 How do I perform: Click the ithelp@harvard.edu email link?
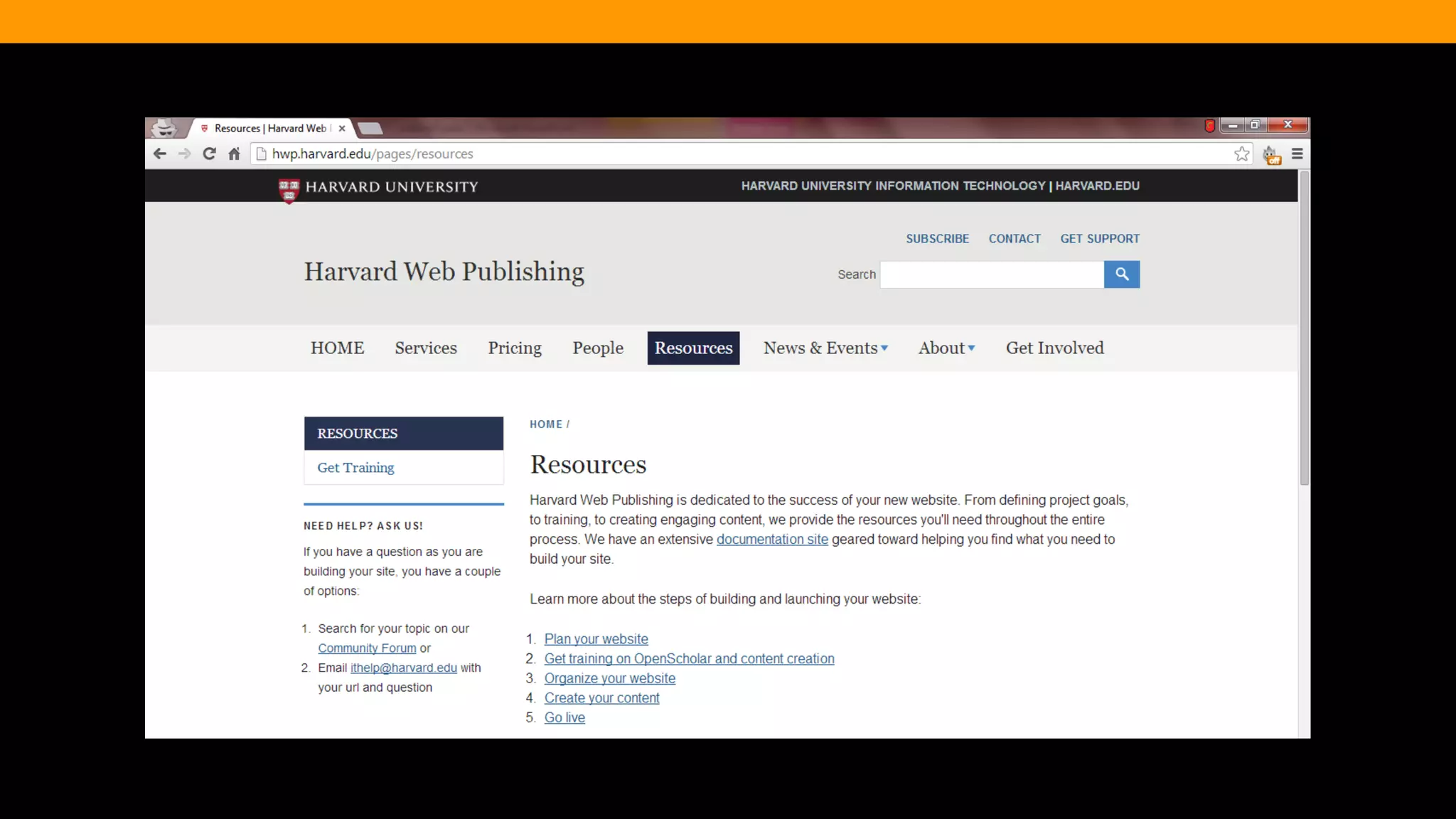click(403, 668)
